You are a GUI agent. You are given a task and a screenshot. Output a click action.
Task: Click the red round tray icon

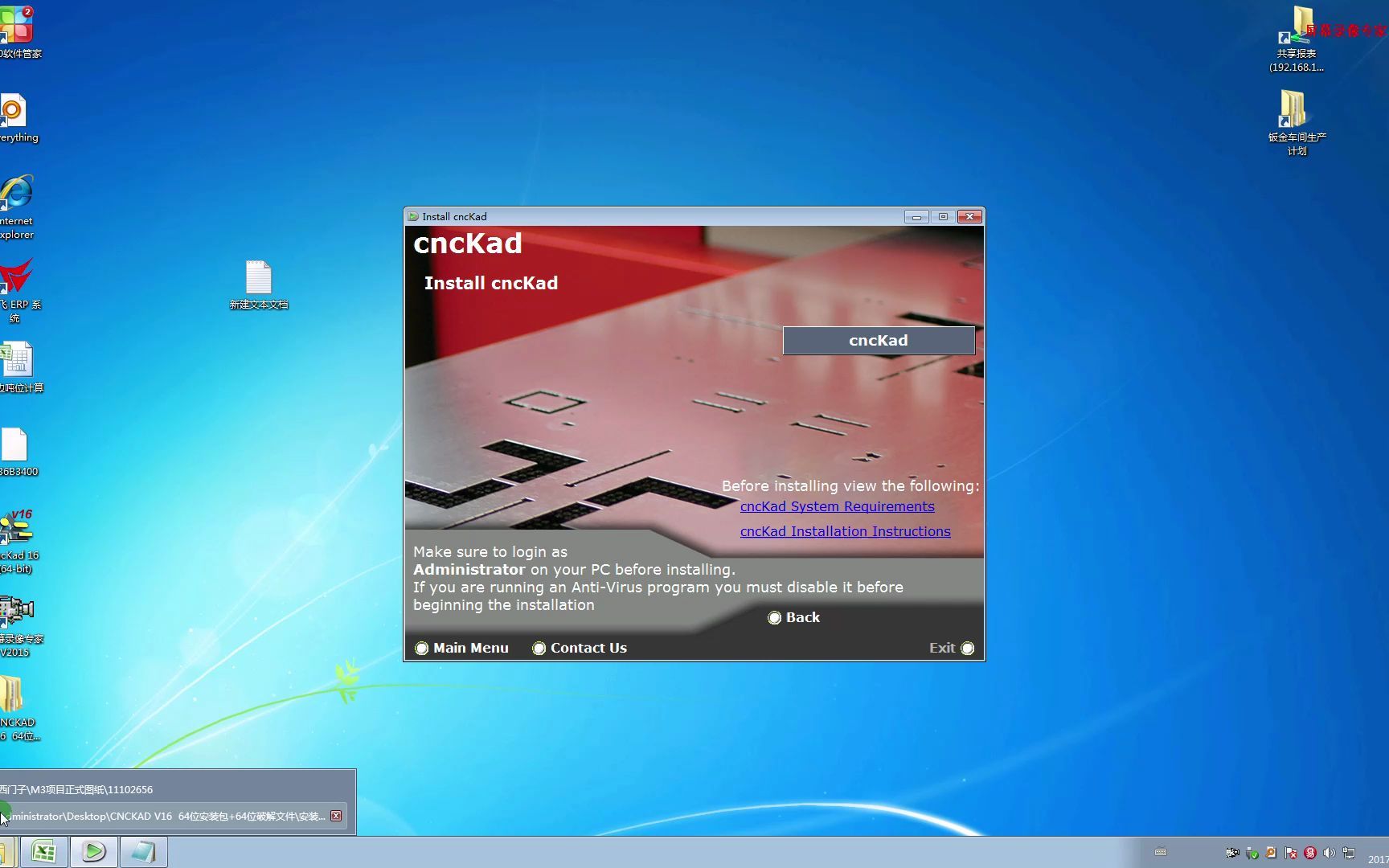point(1310,853)
